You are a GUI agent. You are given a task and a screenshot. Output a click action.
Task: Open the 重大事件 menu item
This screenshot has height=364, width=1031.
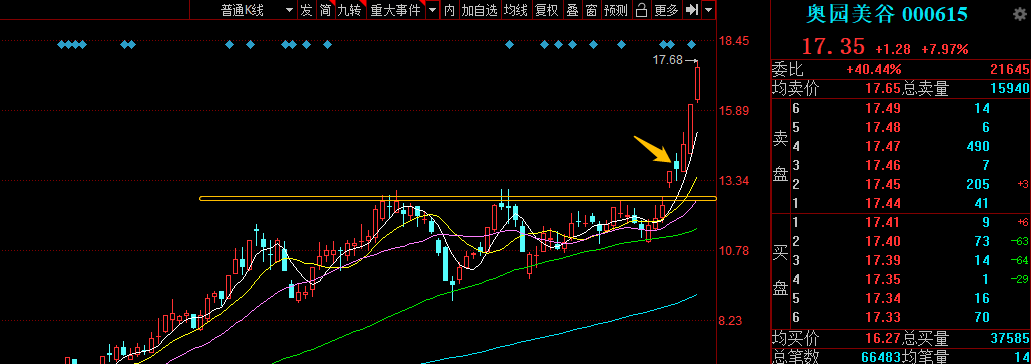pyautogui.click(x=395, y=10)
